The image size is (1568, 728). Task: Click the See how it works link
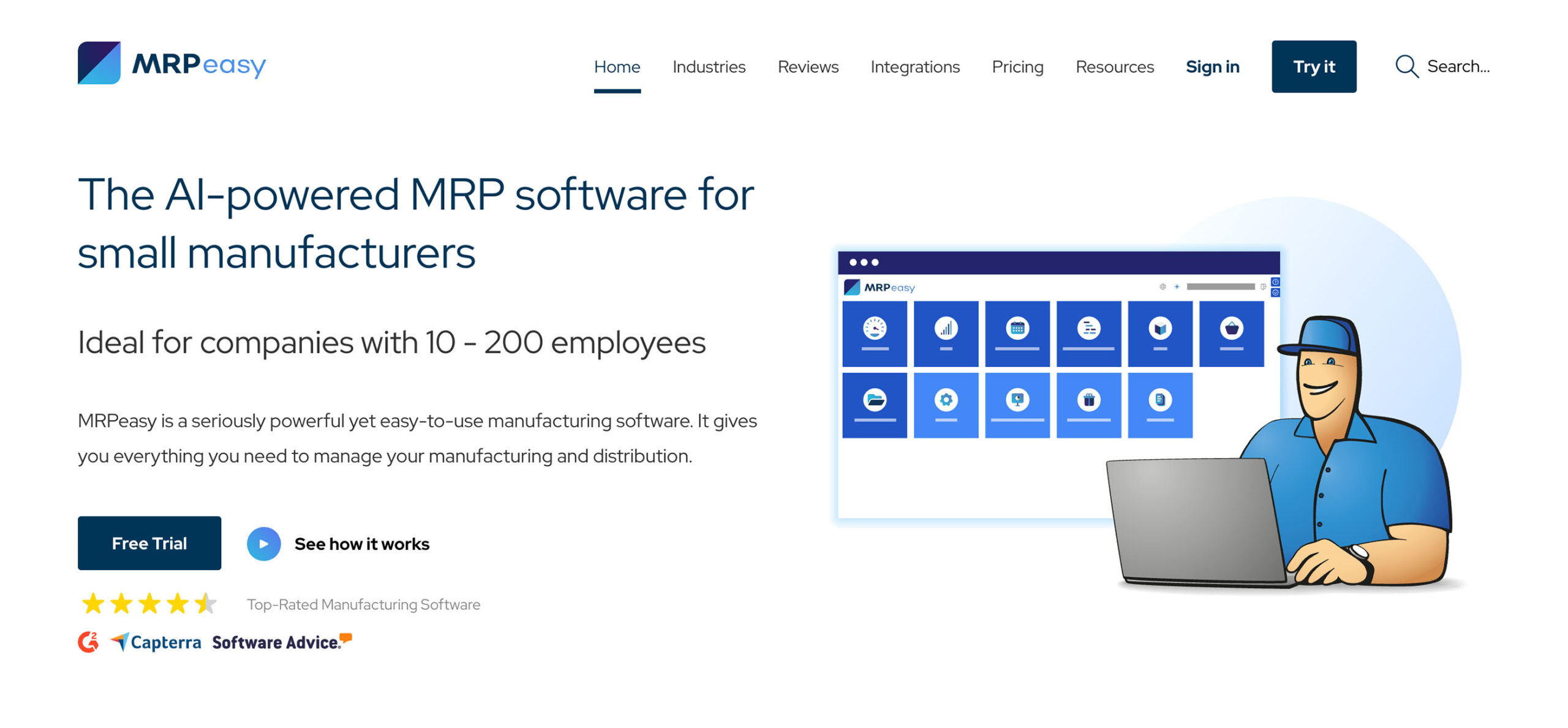pos(362,544)
